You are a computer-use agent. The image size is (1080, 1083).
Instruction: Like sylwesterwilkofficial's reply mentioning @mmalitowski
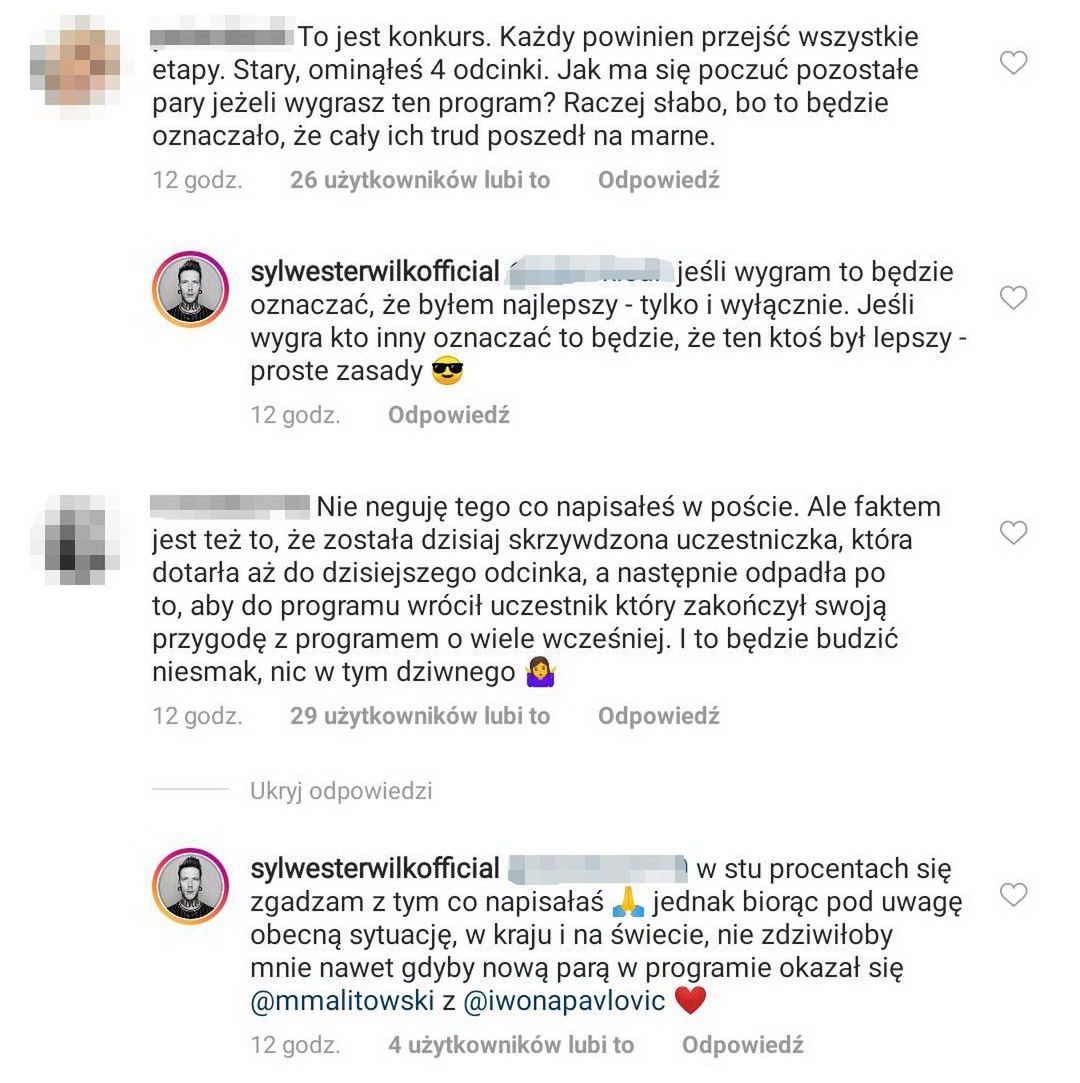click(1013, 894)
